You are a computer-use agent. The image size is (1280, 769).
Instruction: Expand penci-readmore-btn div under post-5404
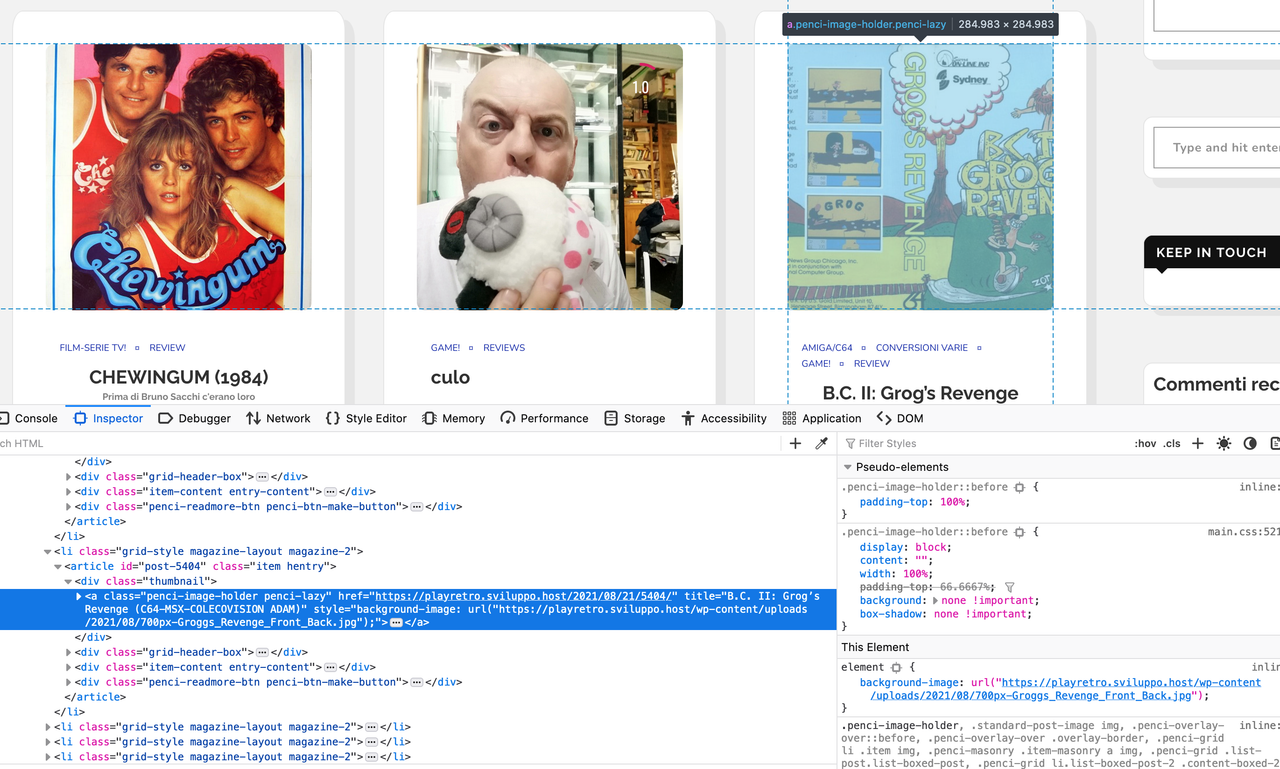69,682
